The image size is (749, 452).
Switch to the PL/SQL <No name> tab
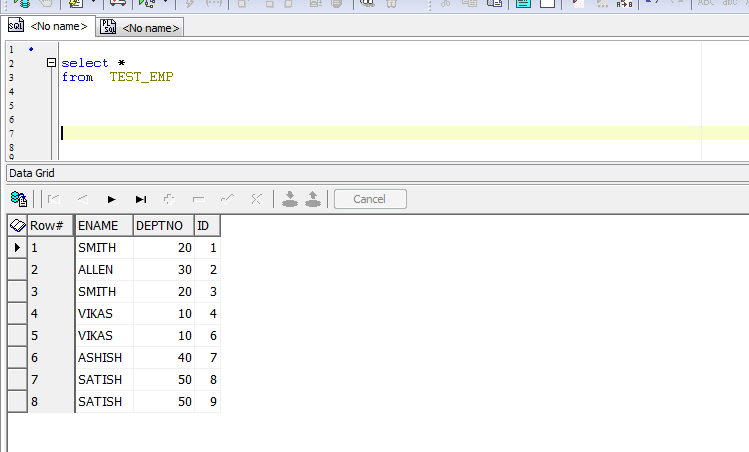[141, 27]
